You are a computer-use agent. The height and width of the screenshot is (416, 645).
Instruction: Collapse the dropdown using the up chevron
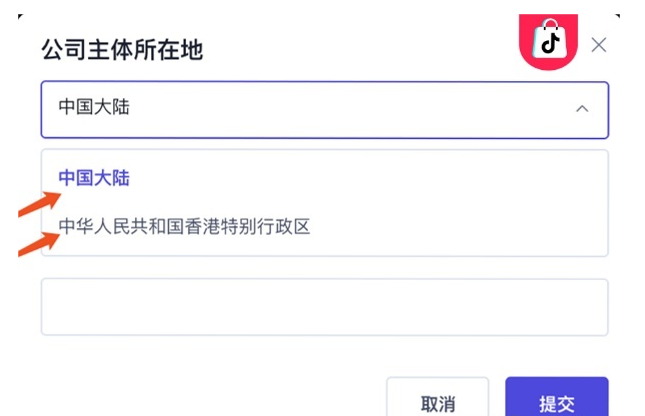[x=582, y=109]
